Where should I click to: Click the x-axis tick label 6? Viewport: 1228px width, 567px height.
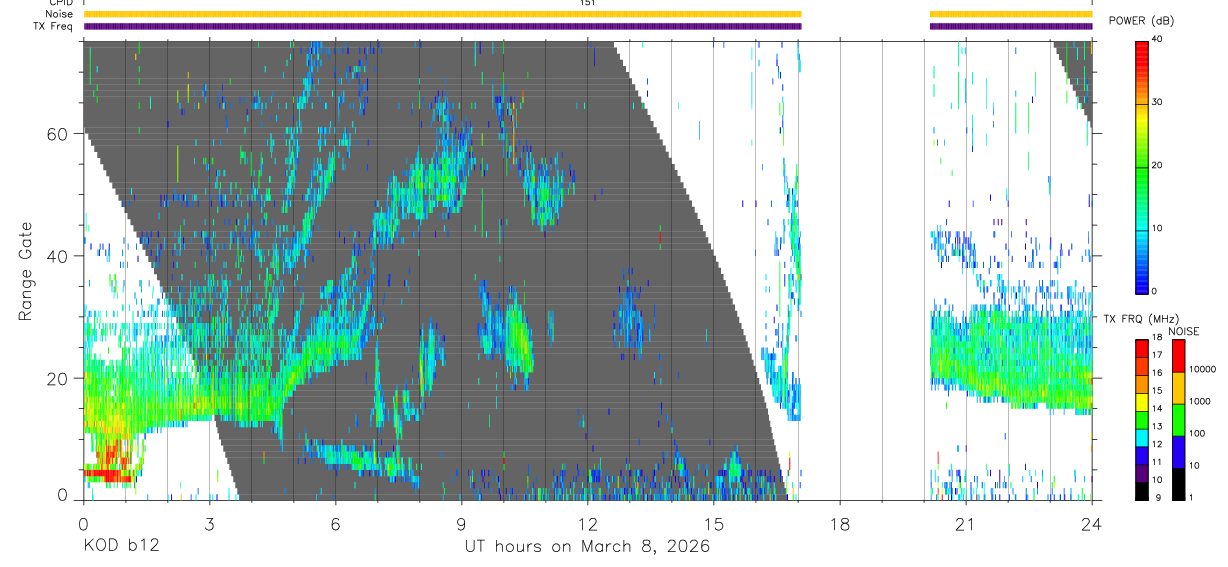(335, 523)
